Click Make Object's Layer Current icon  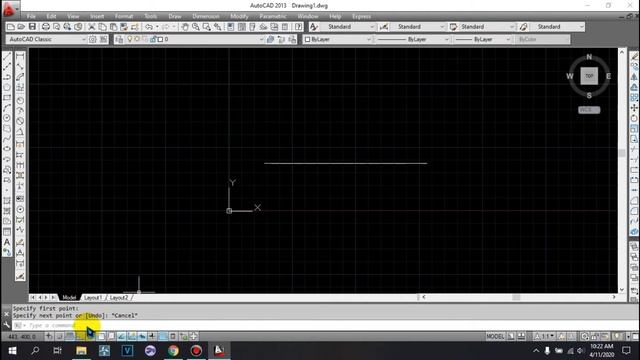pos(270,39)
